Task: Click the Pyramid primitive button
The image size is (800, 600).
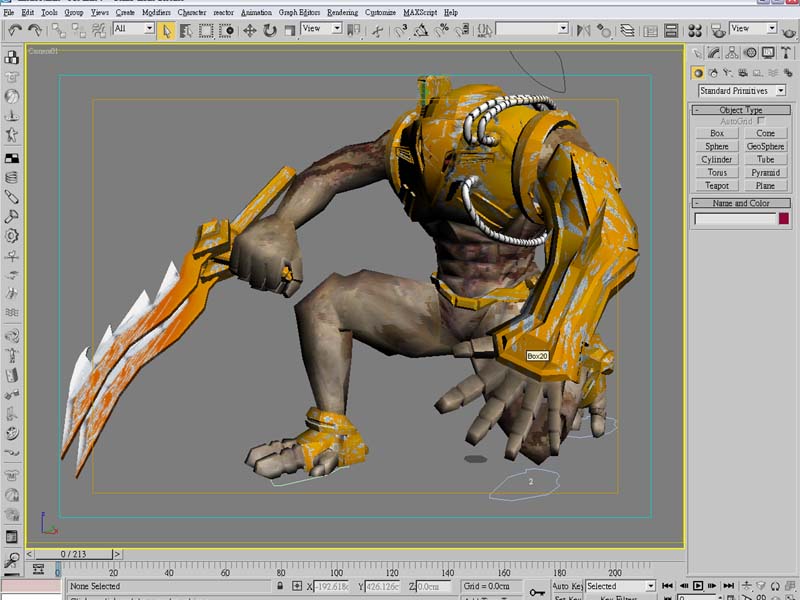Action: [x=765, y=172]
